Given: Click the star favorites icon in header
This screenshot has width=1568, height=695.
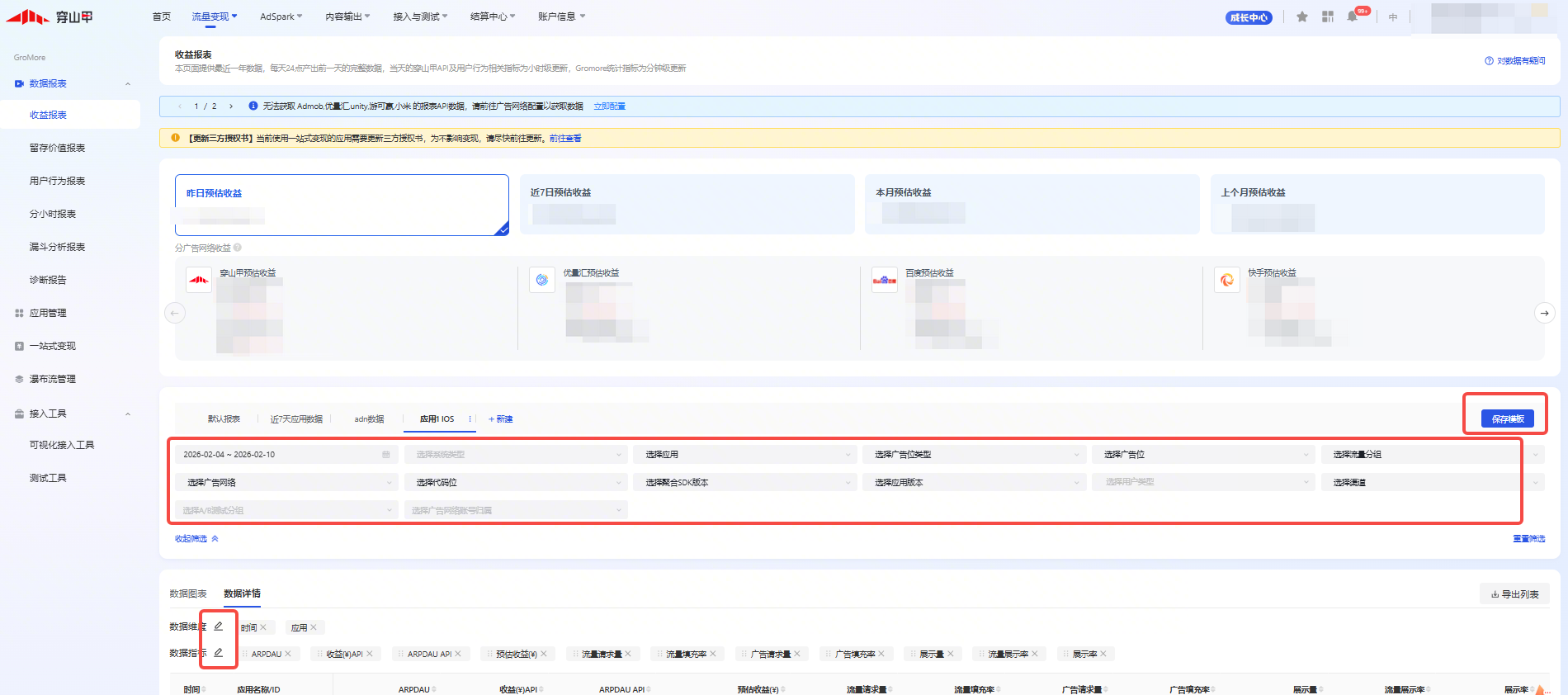Looking at the screenshot, I should [x=1302, y=17].
